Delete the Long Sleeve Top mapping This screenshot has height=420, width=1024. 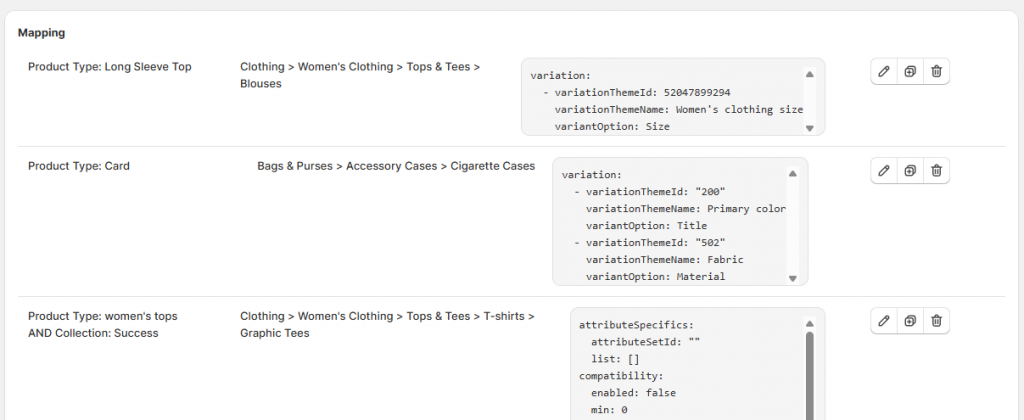coord(936,72)
